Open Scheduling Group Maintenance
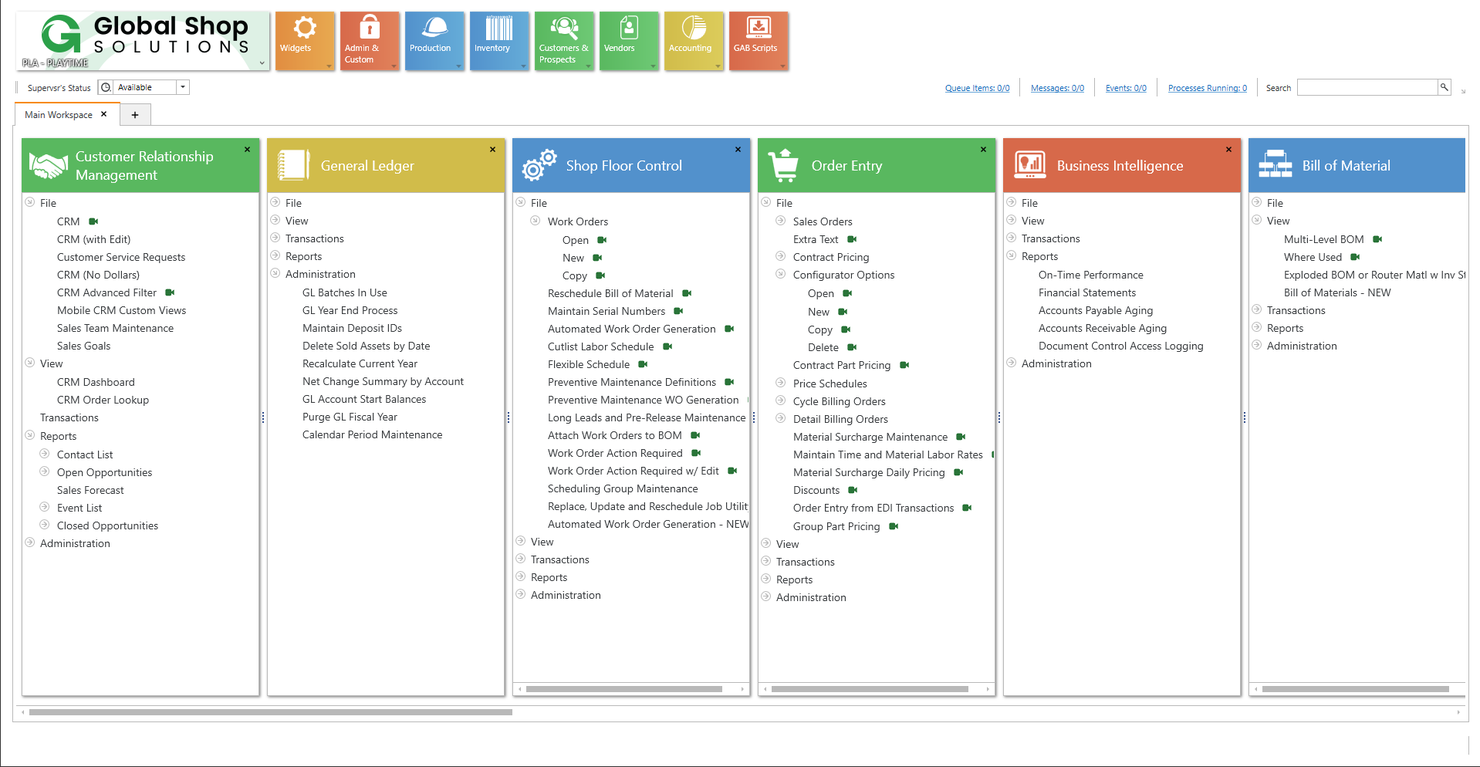This screenshot has width=1480, height=767. click(x=623, y=489)
